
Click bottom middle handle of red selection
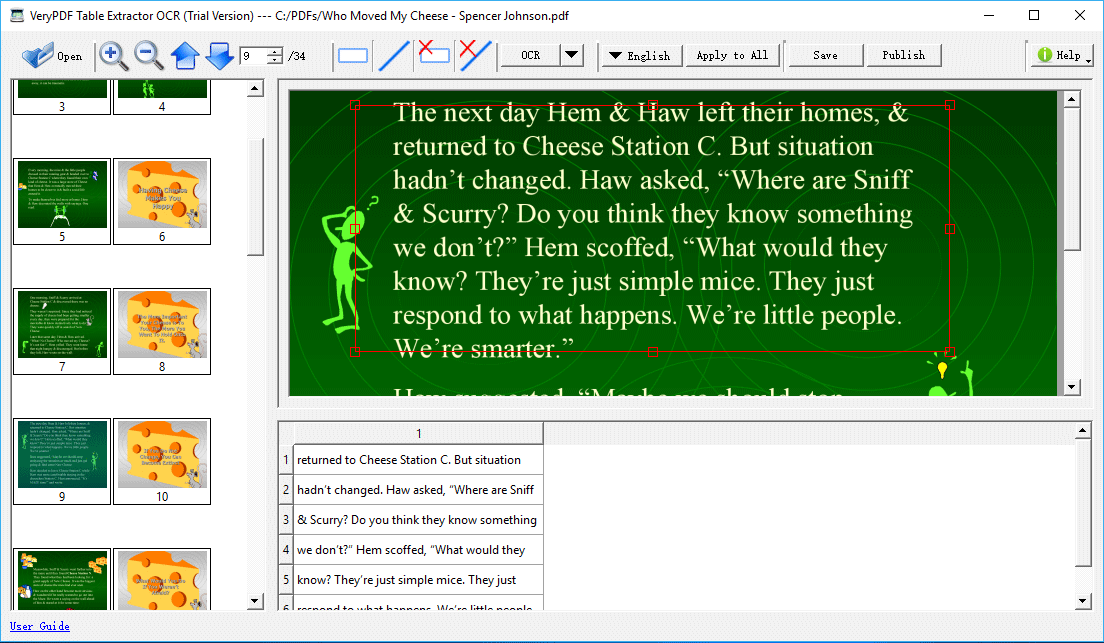tap(653, 351)
